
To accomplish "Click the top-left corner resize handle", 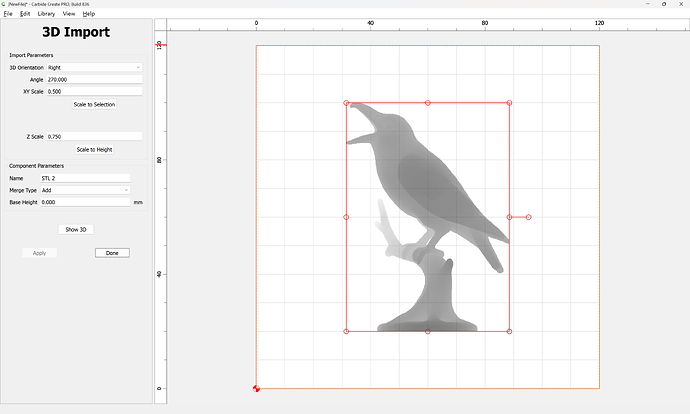I will point(347,103).
